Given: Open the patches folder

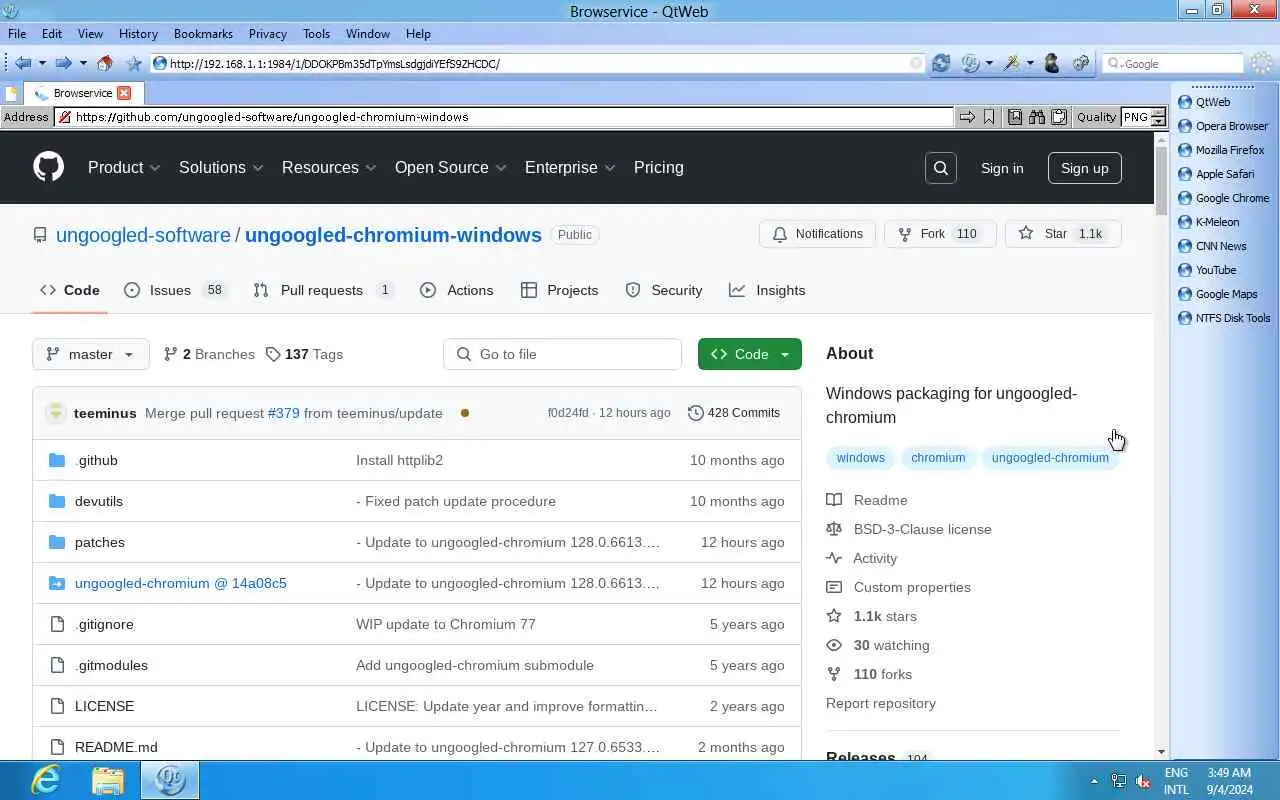Looking at the screenshot, I should tap(100, 542).
